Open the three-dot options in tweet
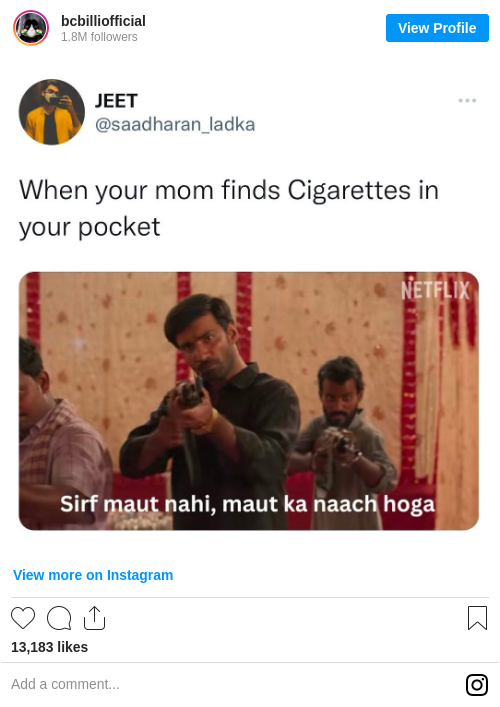Viewport: 500px width, 707px height. coord(467,100)
